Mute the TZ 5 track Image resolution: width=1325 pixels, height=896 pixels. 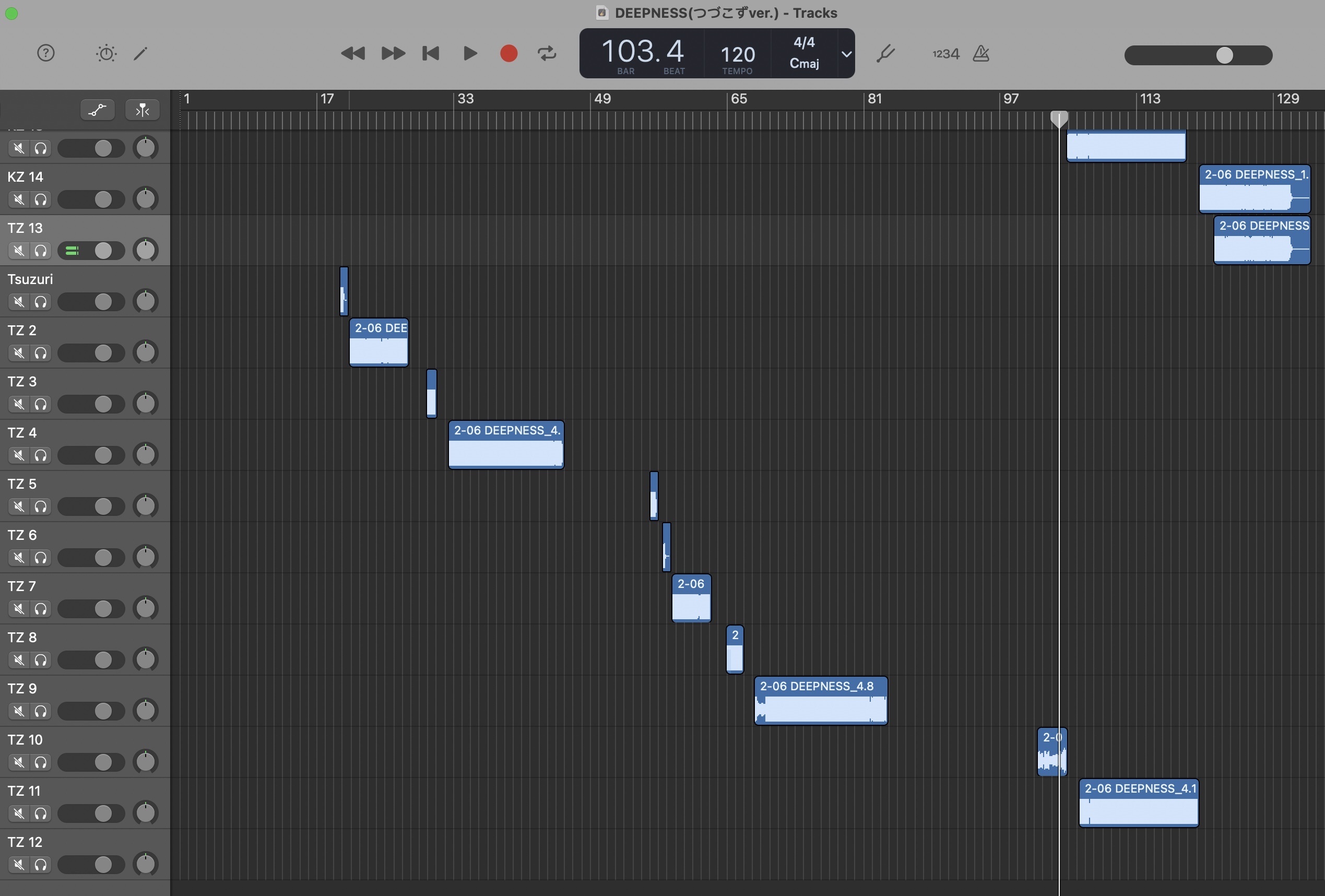click(19, 506)
